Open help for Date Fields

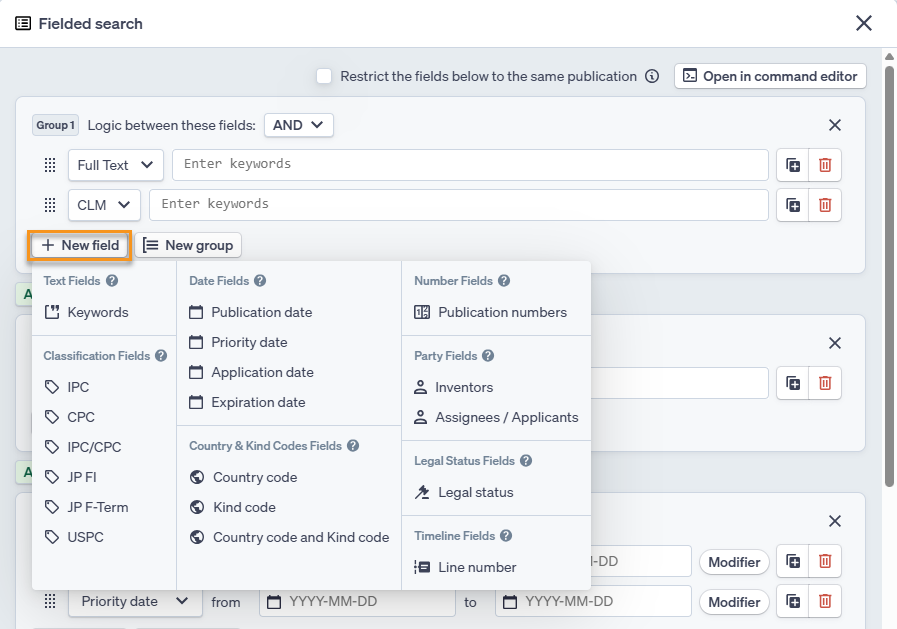(x=260, y=281)
